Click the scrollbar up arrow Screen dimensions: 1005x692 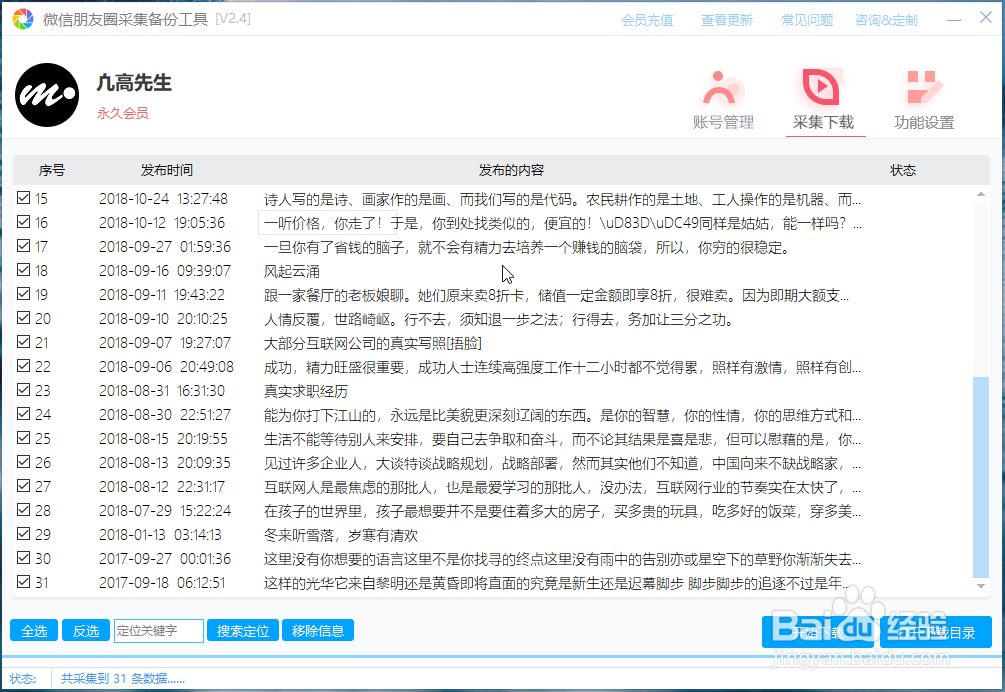coord(981,194)
